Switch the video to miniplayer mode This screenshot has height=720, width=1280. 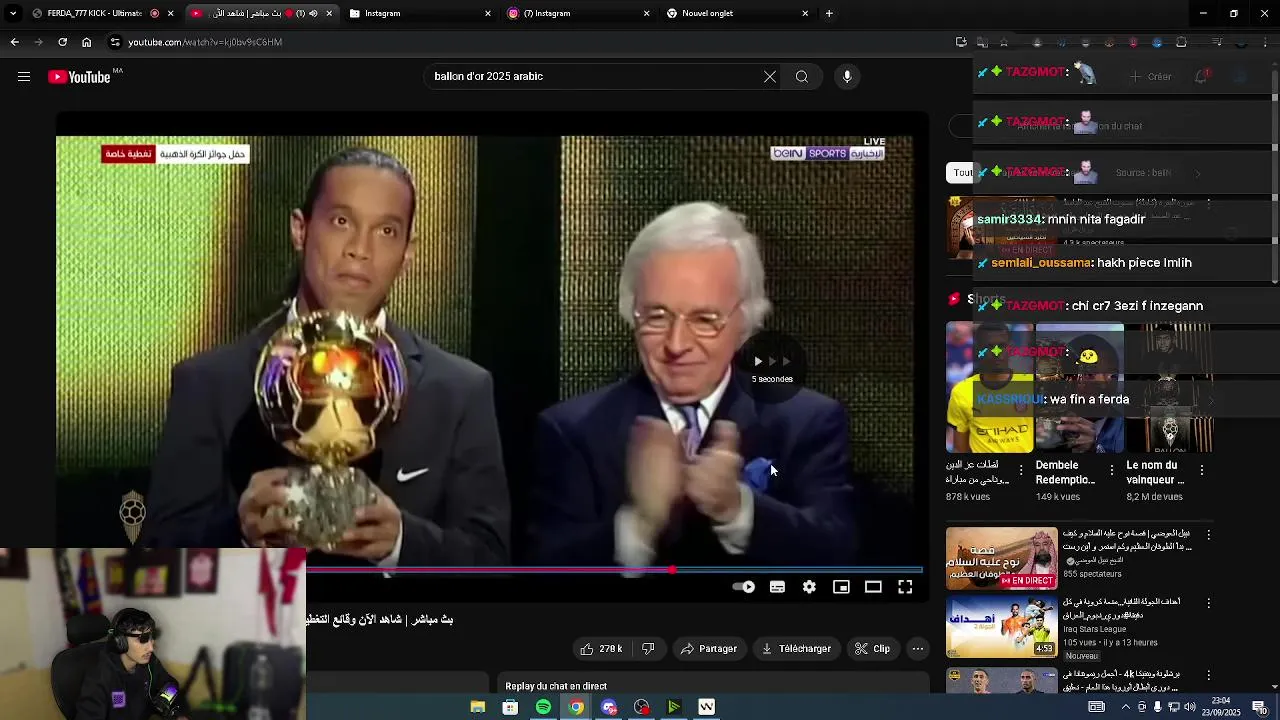(841, 587)
